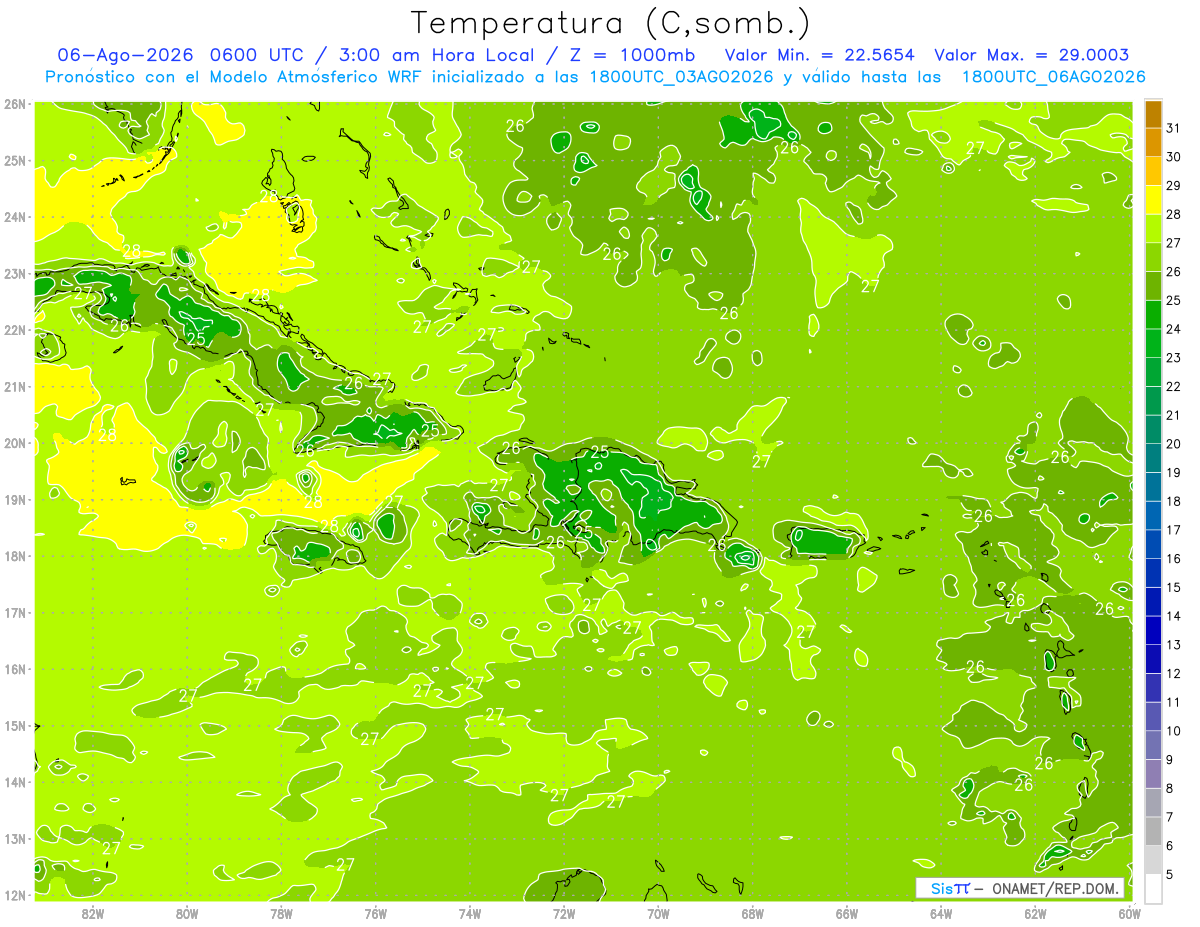
Task: Select the green swatch between 24 and 25
Action: pyautogui.click(x=1153, y=315)
